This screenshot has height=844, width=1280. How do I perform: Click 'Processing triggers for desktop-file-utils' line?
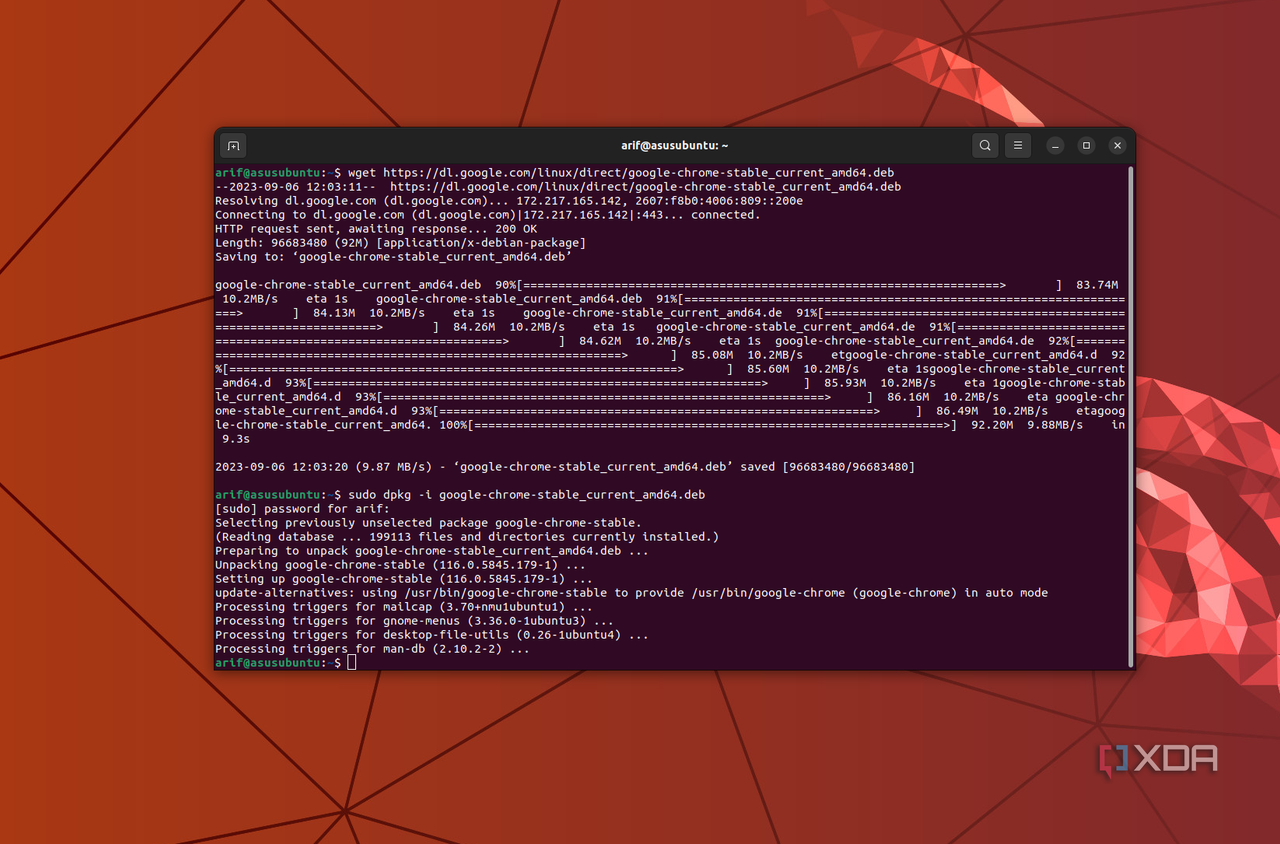(x=432, y=635)
